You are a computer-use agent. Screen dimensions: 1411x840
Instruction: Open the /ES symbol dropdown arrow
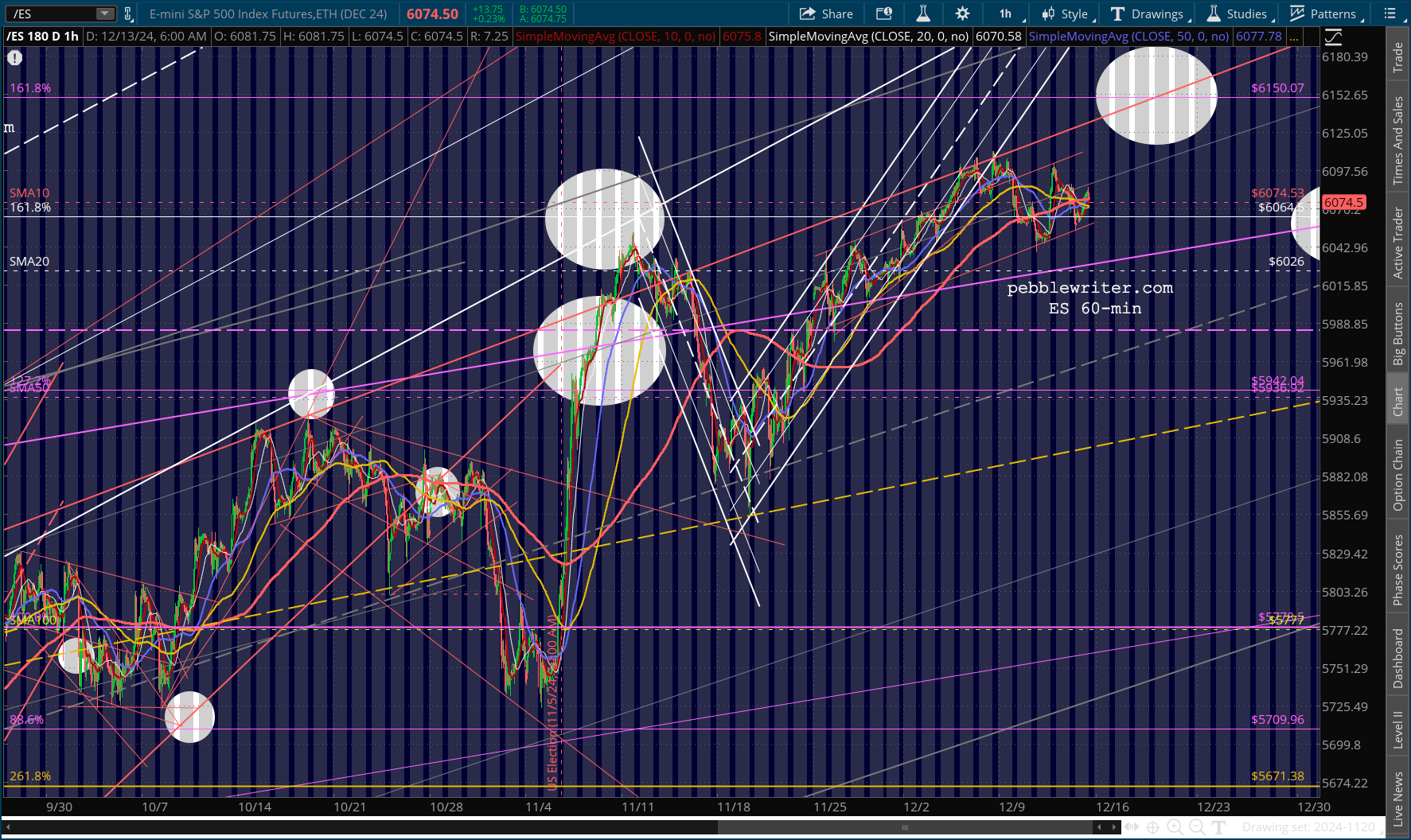(105, 14)
